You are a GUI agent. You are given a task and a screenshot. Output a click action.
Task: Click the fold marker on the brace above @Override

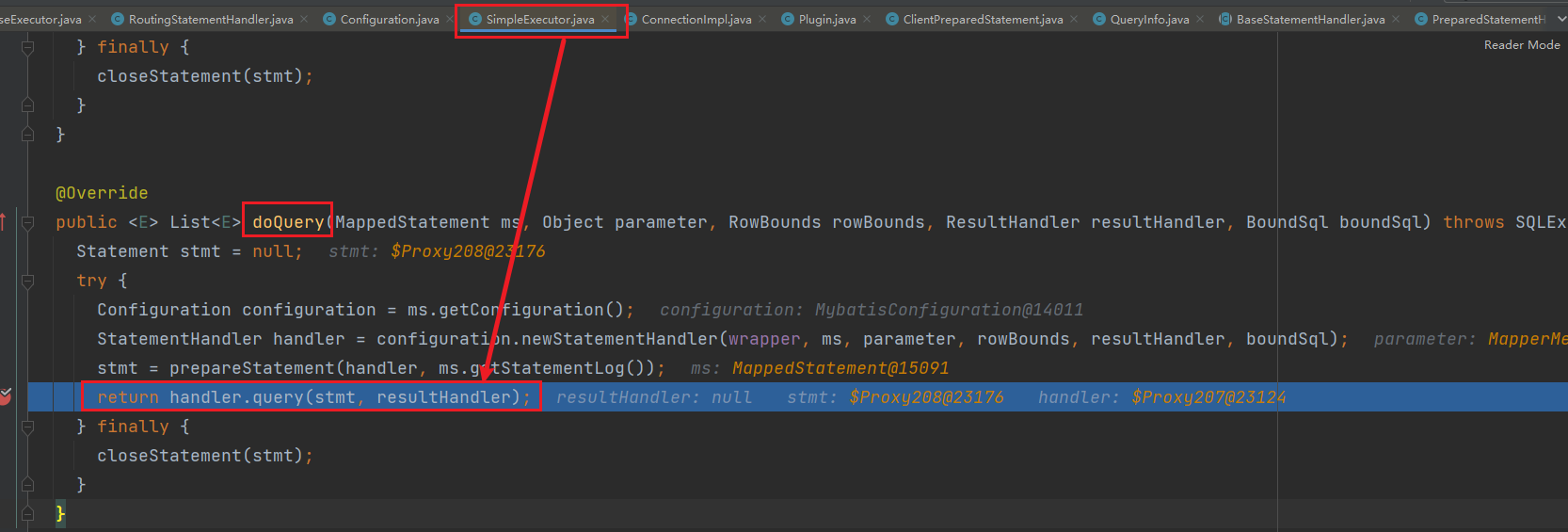pos(27,135)
